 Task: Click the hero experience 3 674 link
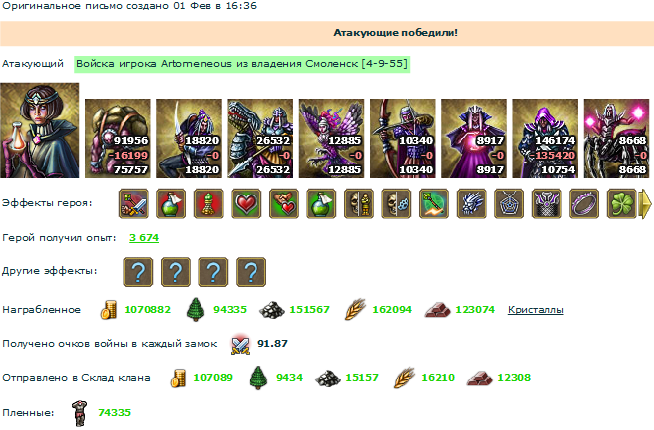(x=144, y=238)
